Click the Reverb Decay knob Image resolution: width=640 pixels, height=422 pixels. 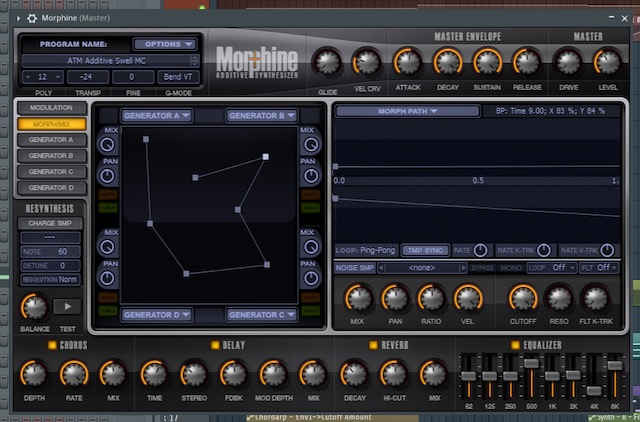[x=354, y=374]
